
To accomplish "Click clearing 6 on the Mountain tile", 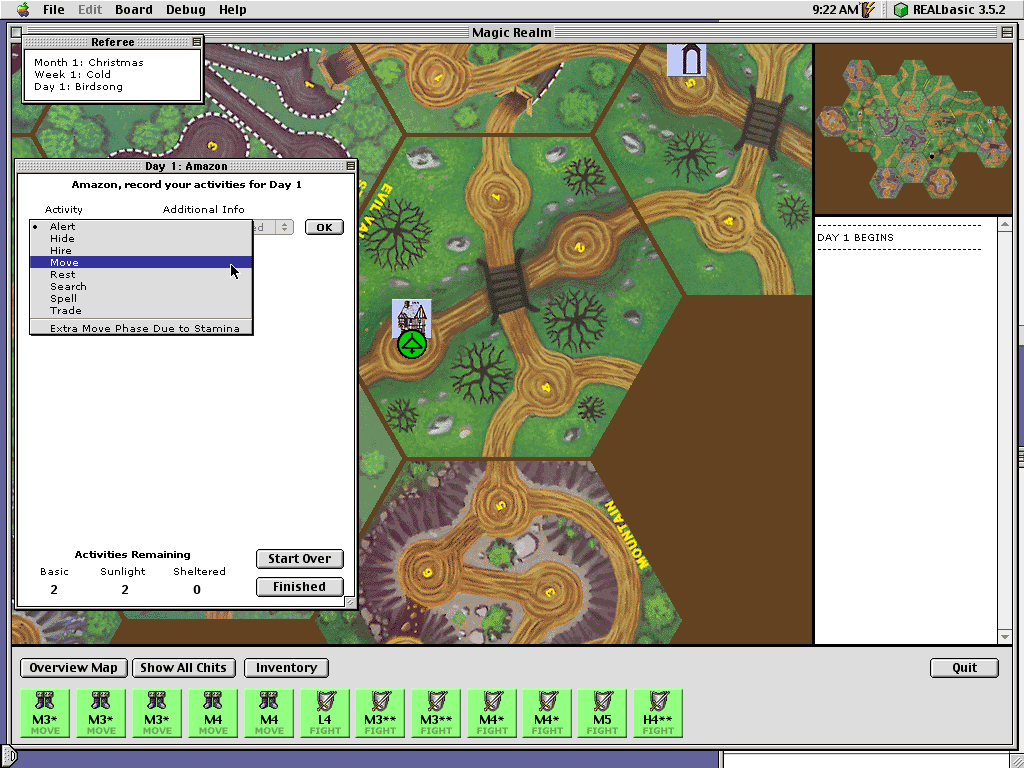I will (x=427, y=573).
